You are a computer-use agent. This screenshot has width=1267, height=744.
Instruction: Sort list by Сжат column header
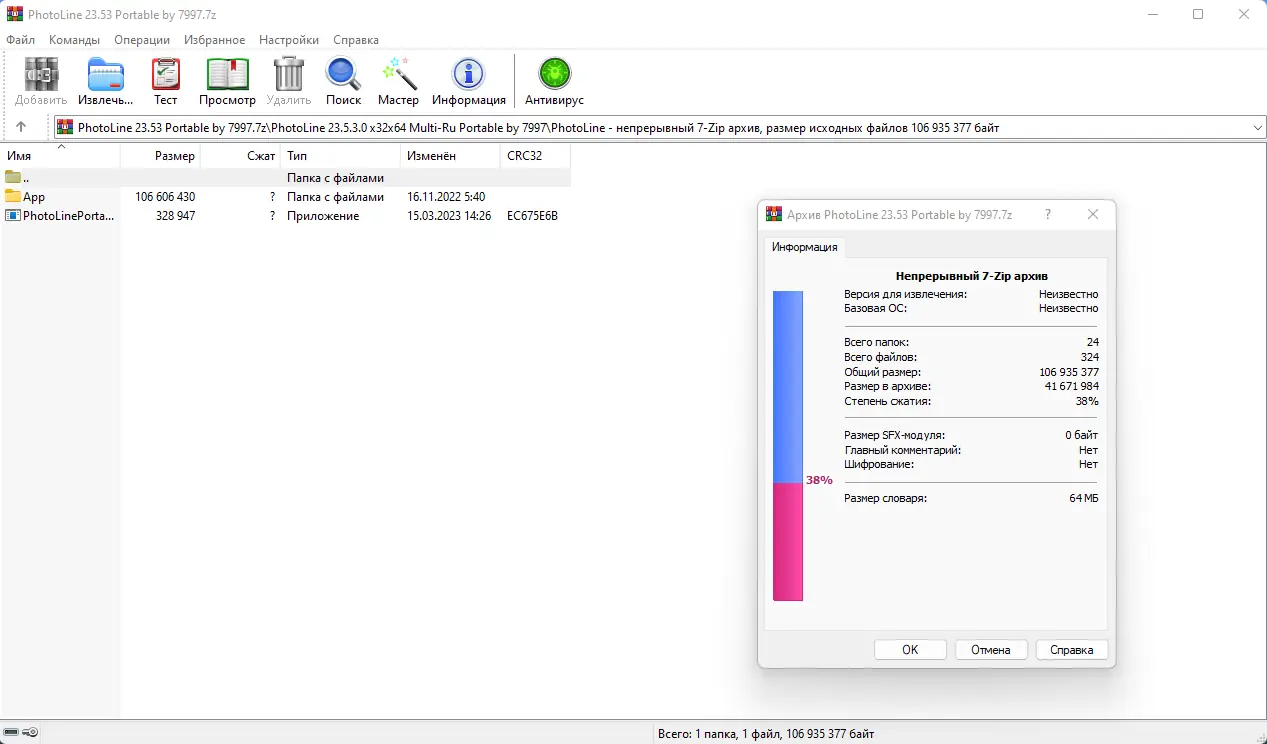(x=240, y=156)
